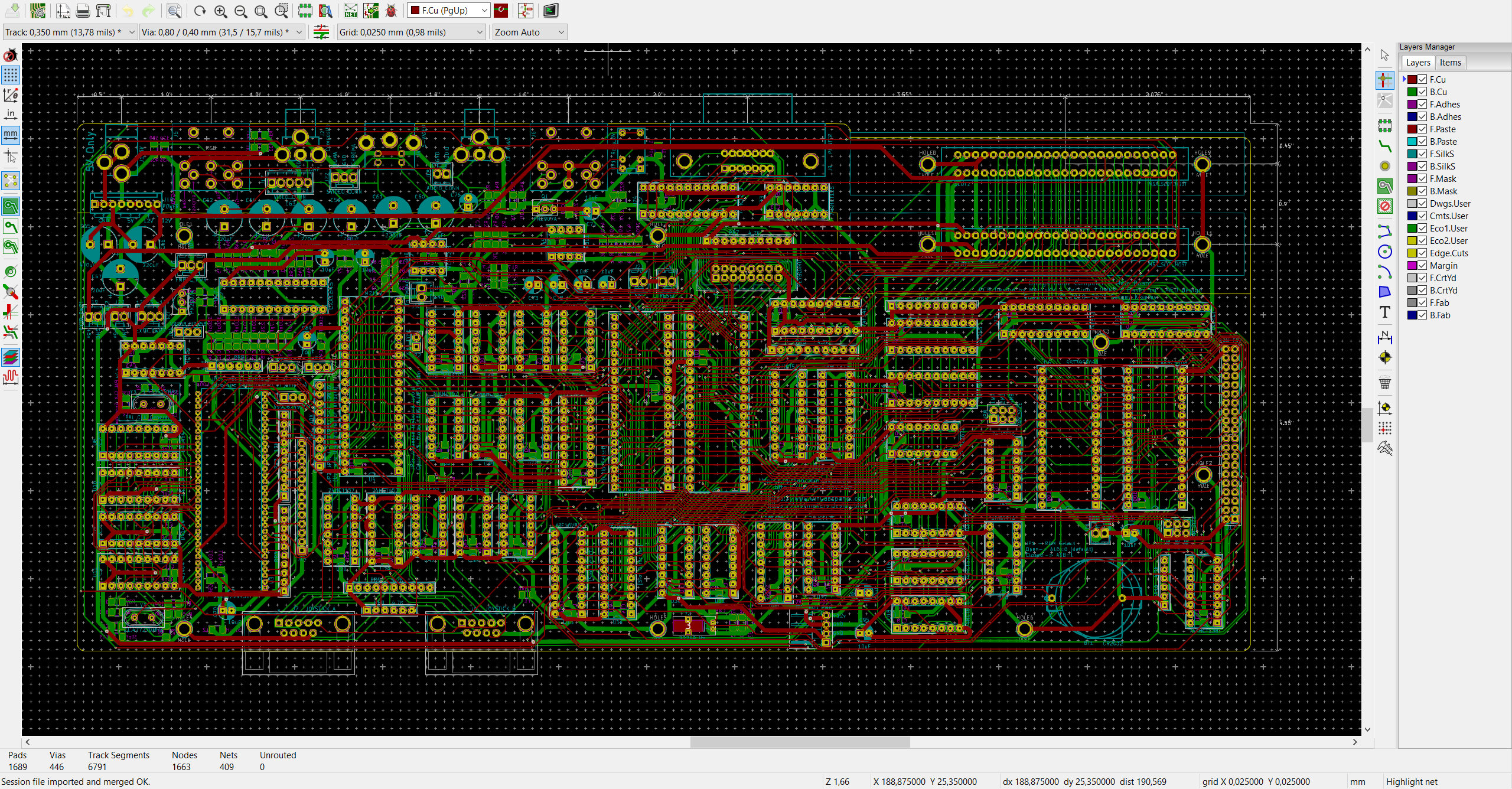This screenshot has width=1512, height=789.
Task: Open the scripting console
Action: (550, 11)
